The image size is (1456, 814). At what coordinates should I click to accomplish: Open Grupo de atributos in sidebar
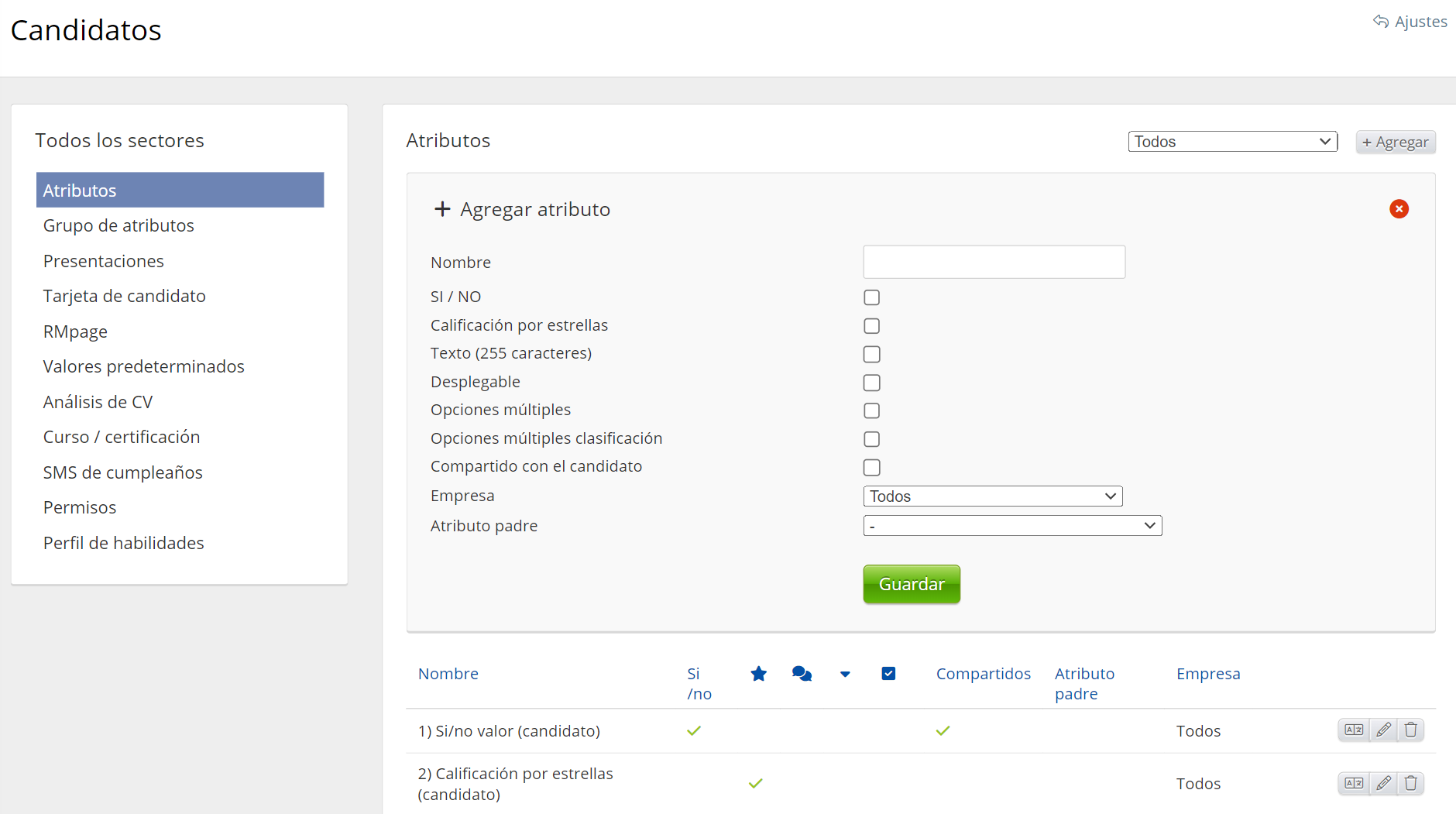tap(118, 225)
